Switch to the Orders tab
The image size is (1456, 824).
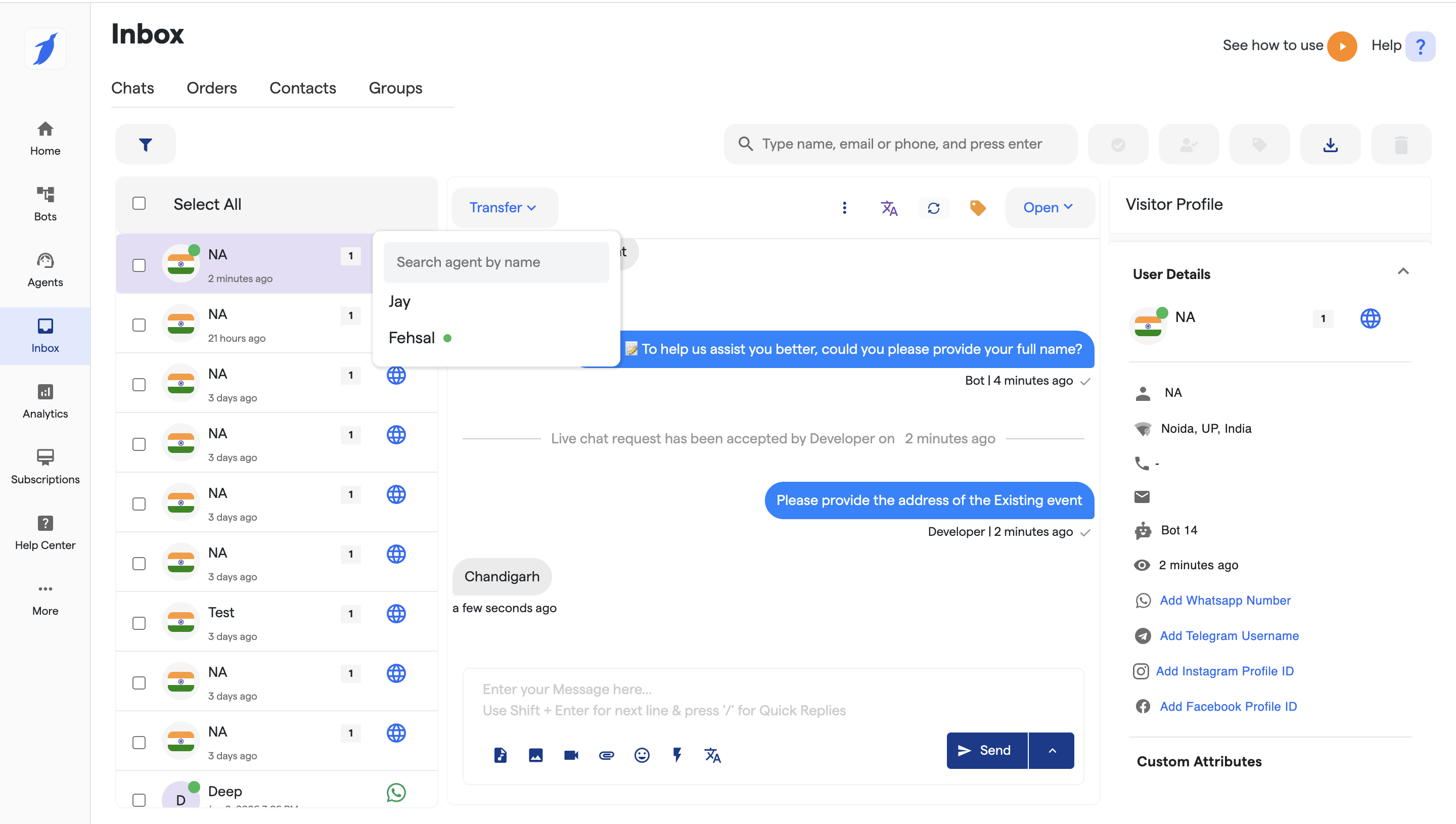[212, 88]
